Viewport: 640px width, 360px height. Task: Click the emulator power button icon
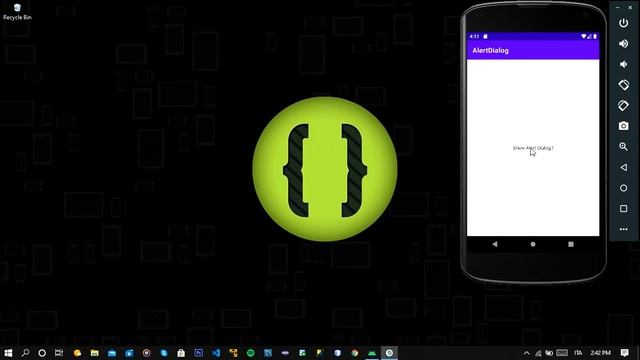click(623, 23)
